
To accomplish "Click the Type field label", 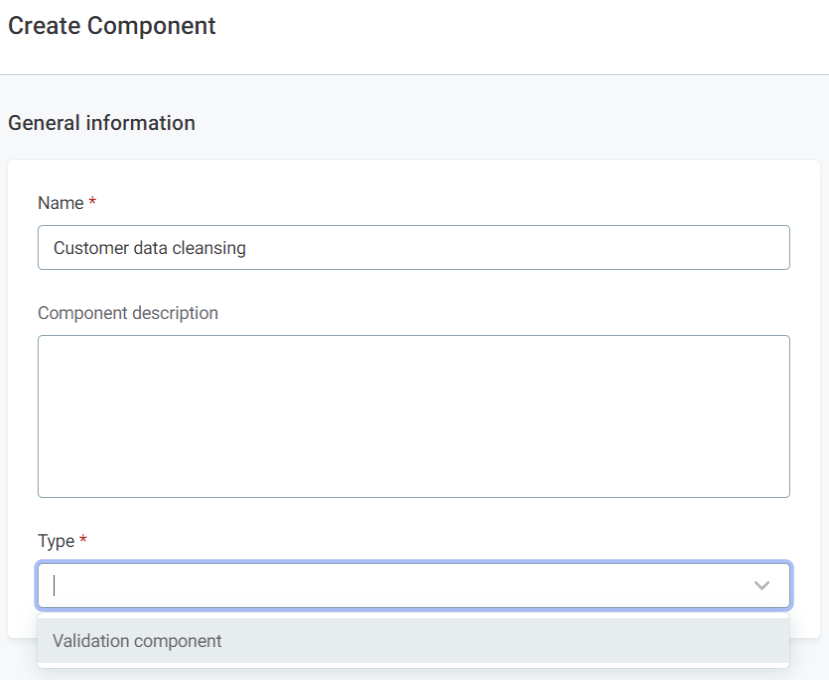I will point(56,541).
